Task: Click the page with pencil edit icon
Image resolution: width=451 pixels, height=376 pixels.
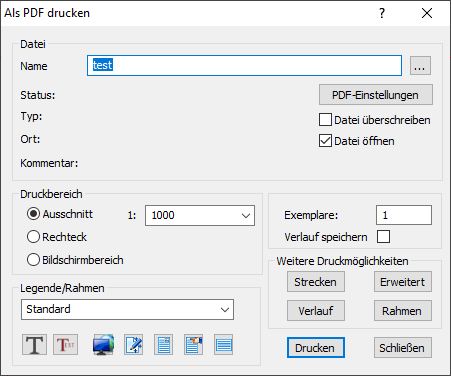Action: (x=133, y=345)
